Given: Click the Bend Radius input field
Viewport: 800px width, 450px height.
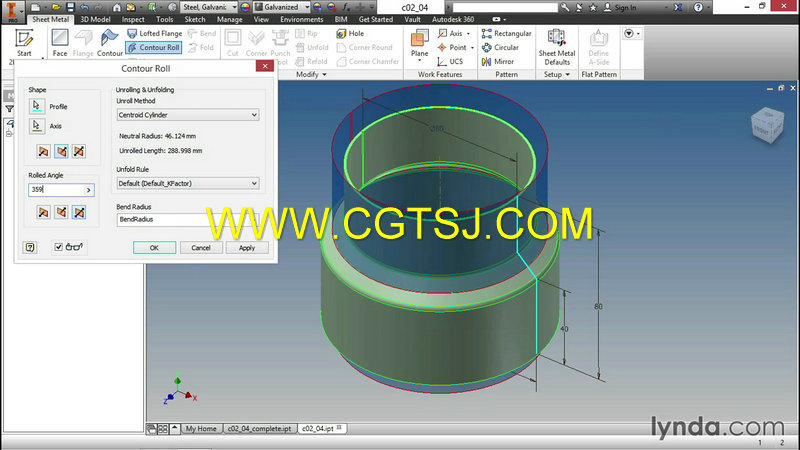Looking at the screenshot, I should [x=188, y=219].
